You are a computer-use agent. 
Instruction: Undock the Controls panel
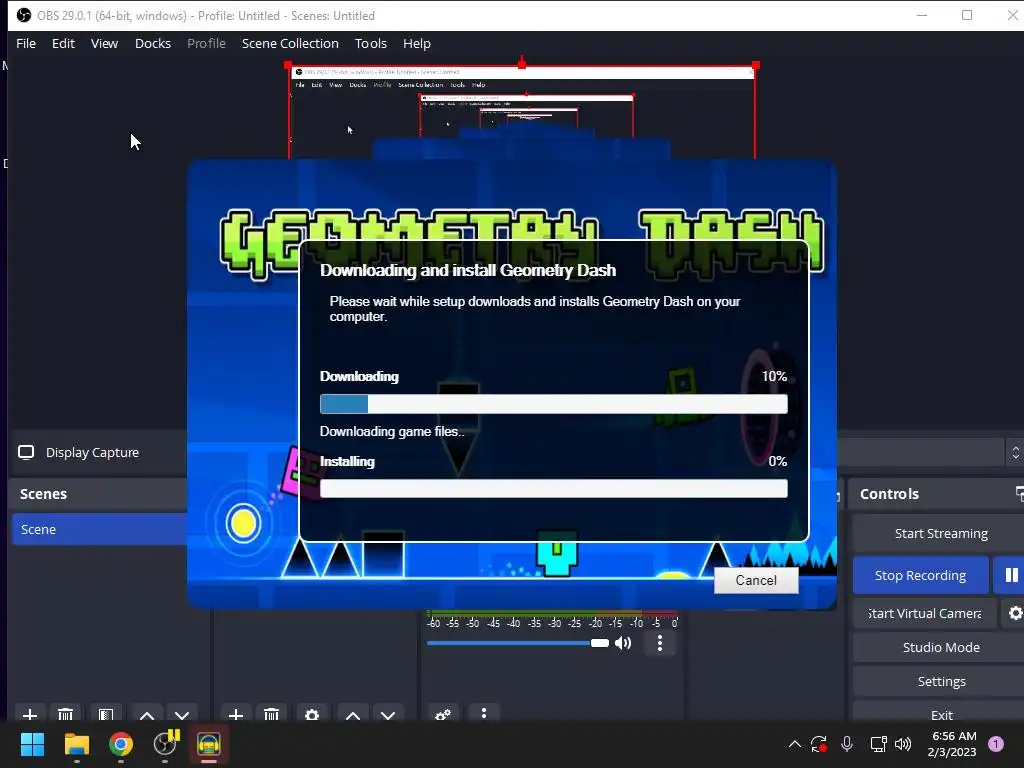(1019, 493)
